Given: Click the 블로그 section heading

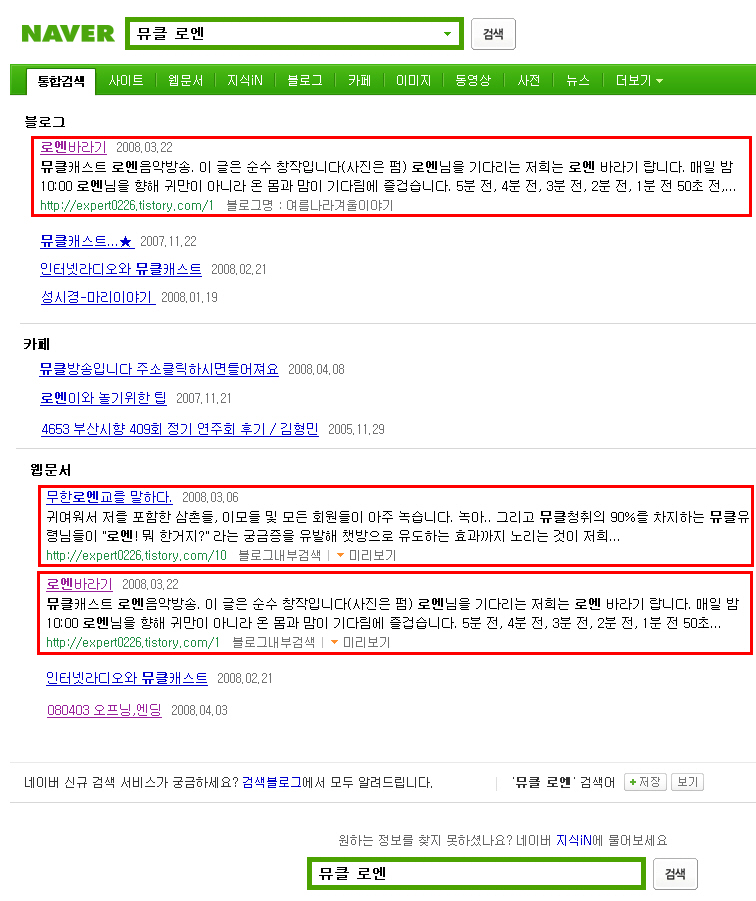Looking at the screenshot, I should [x=45, y=122].
